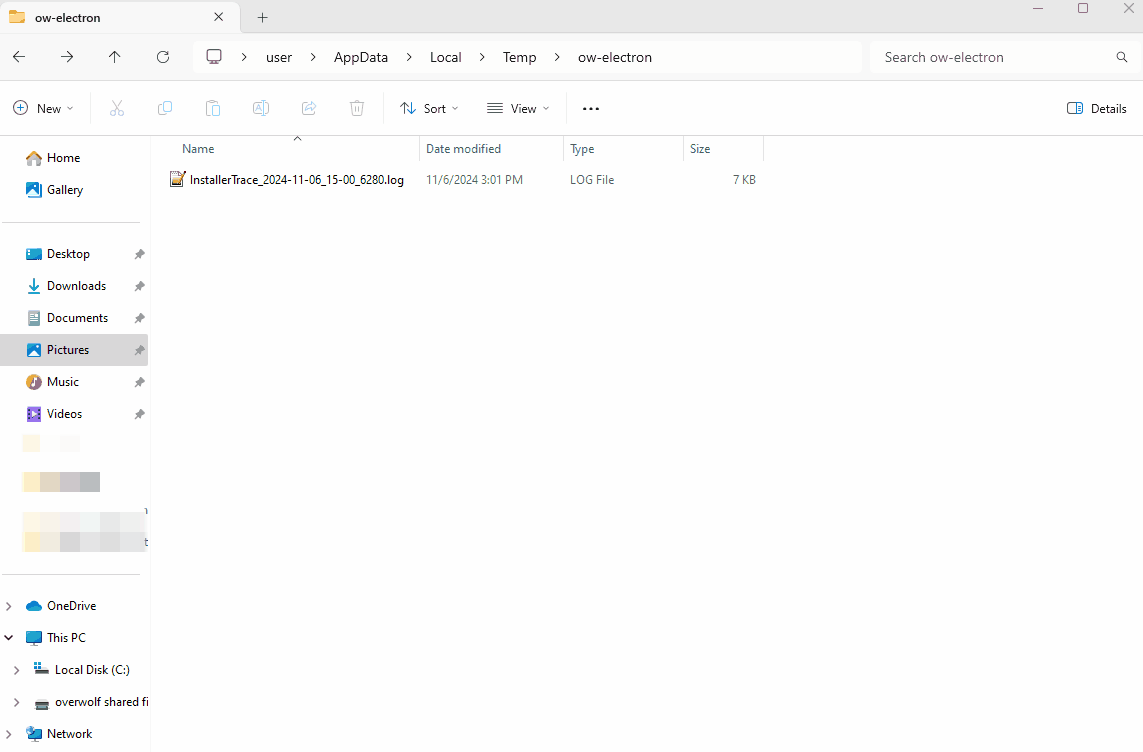Viewport: 1143px width, 752px height.
Task: Click the Documents icon in sidebar
Action: 34,318
